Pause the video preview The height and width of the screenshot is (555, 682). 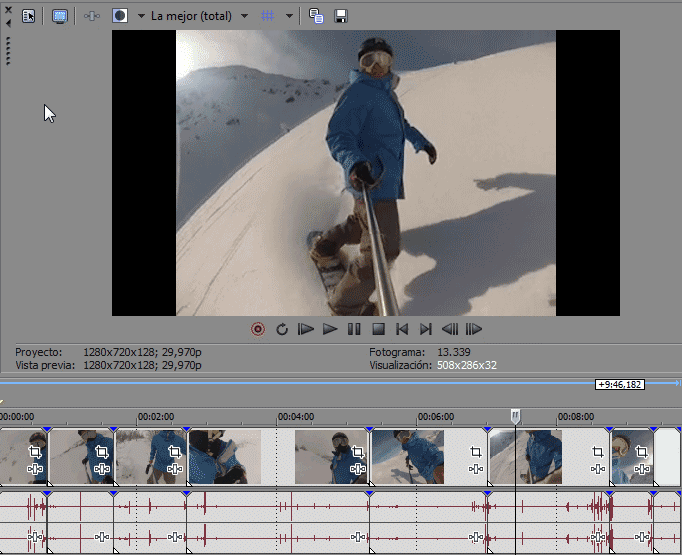(x=354, y=329)
